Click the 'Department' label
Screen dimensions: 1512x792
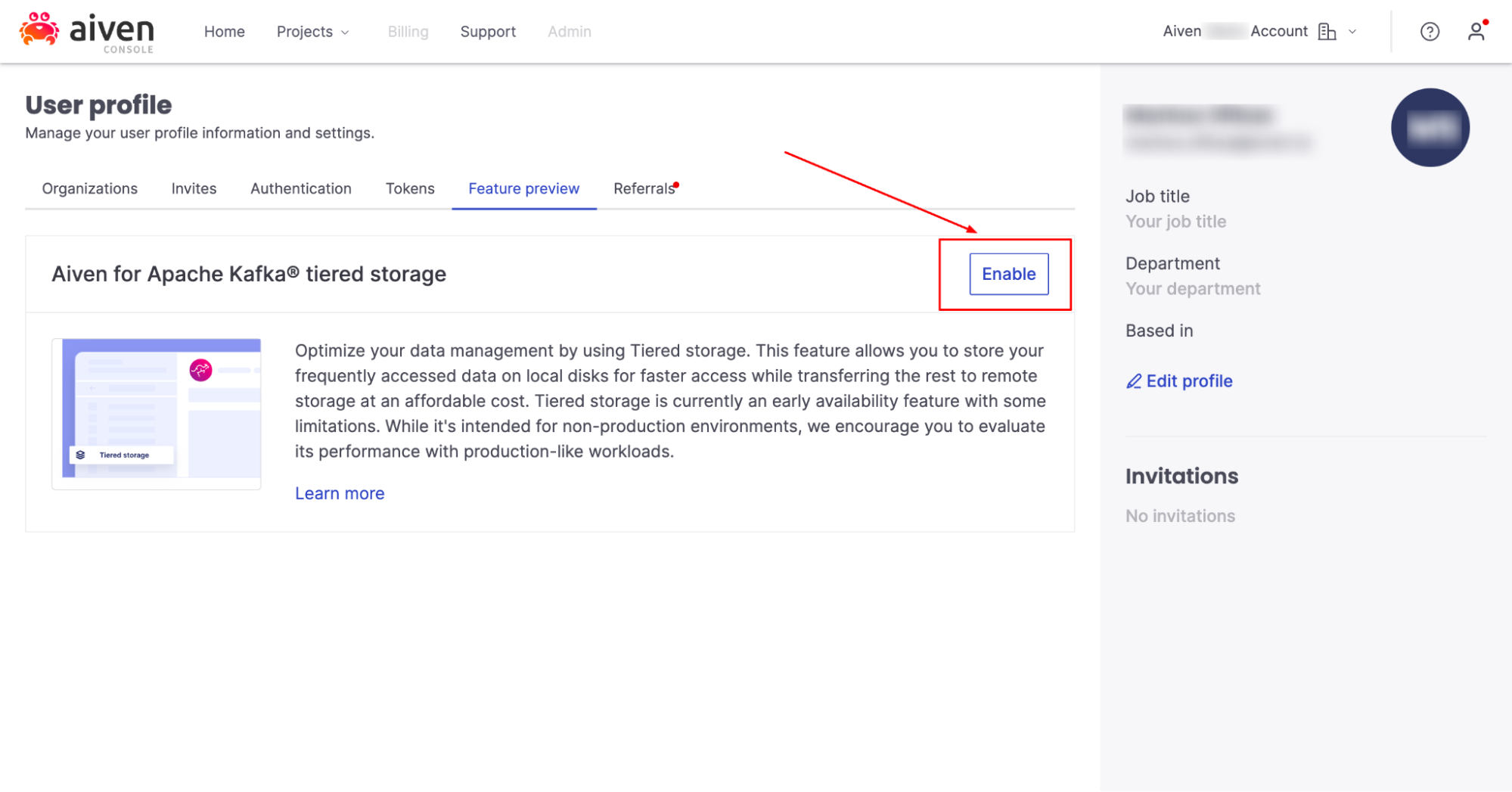tap(1172, 264)
